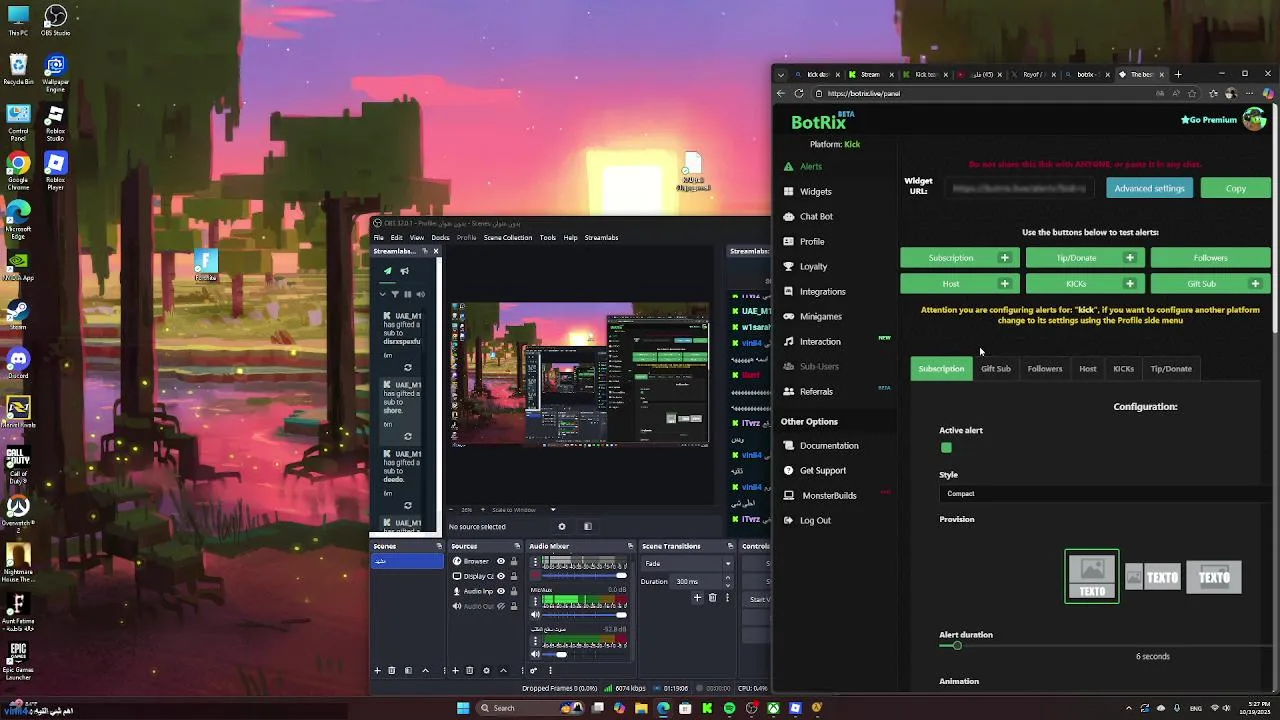Open audio mixer advanced properties gear icon
The height and width of the screenshot is (720, 1280).
point(533,670)
